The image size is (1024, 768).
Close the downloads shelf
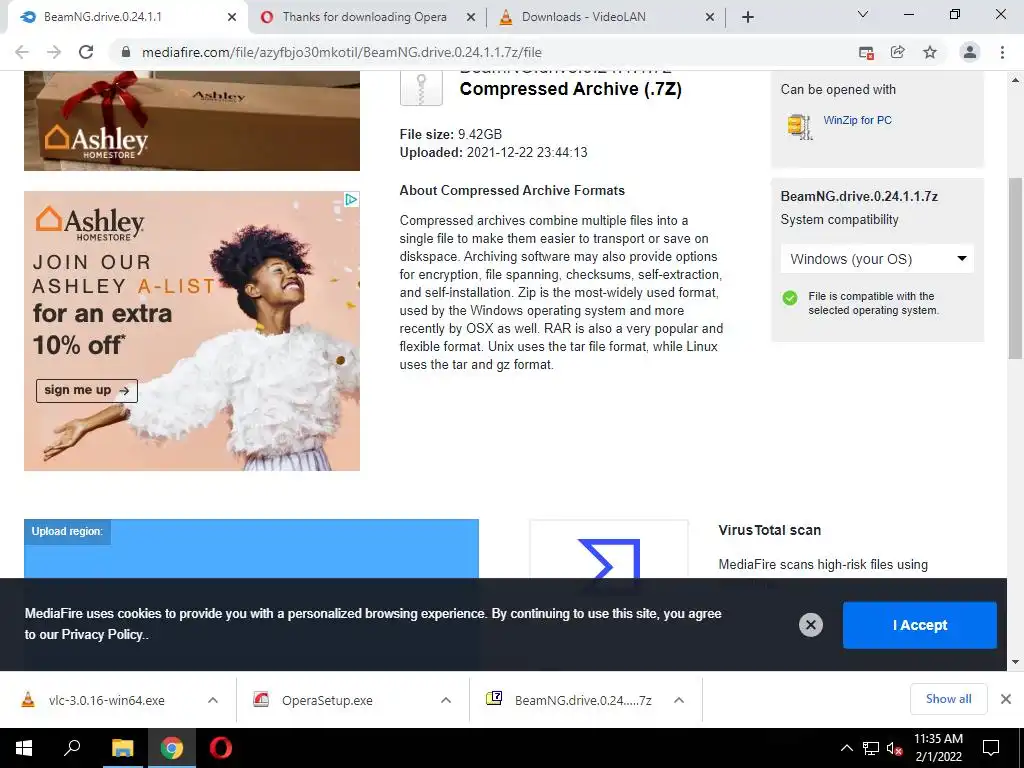(1006, 699)
